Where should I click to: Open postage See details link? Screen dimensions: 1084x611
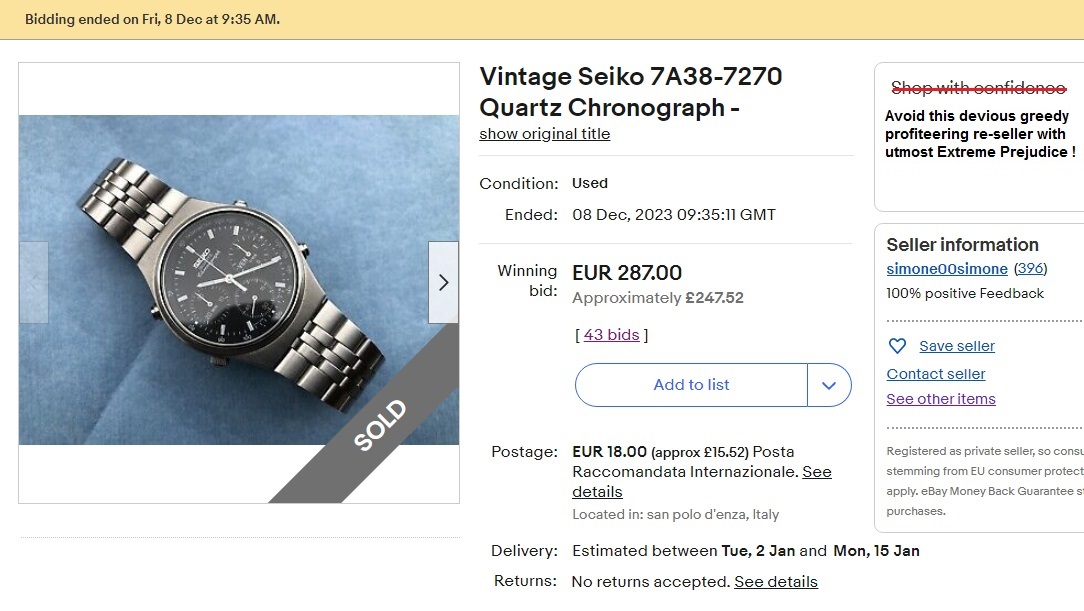pos(597,492)
